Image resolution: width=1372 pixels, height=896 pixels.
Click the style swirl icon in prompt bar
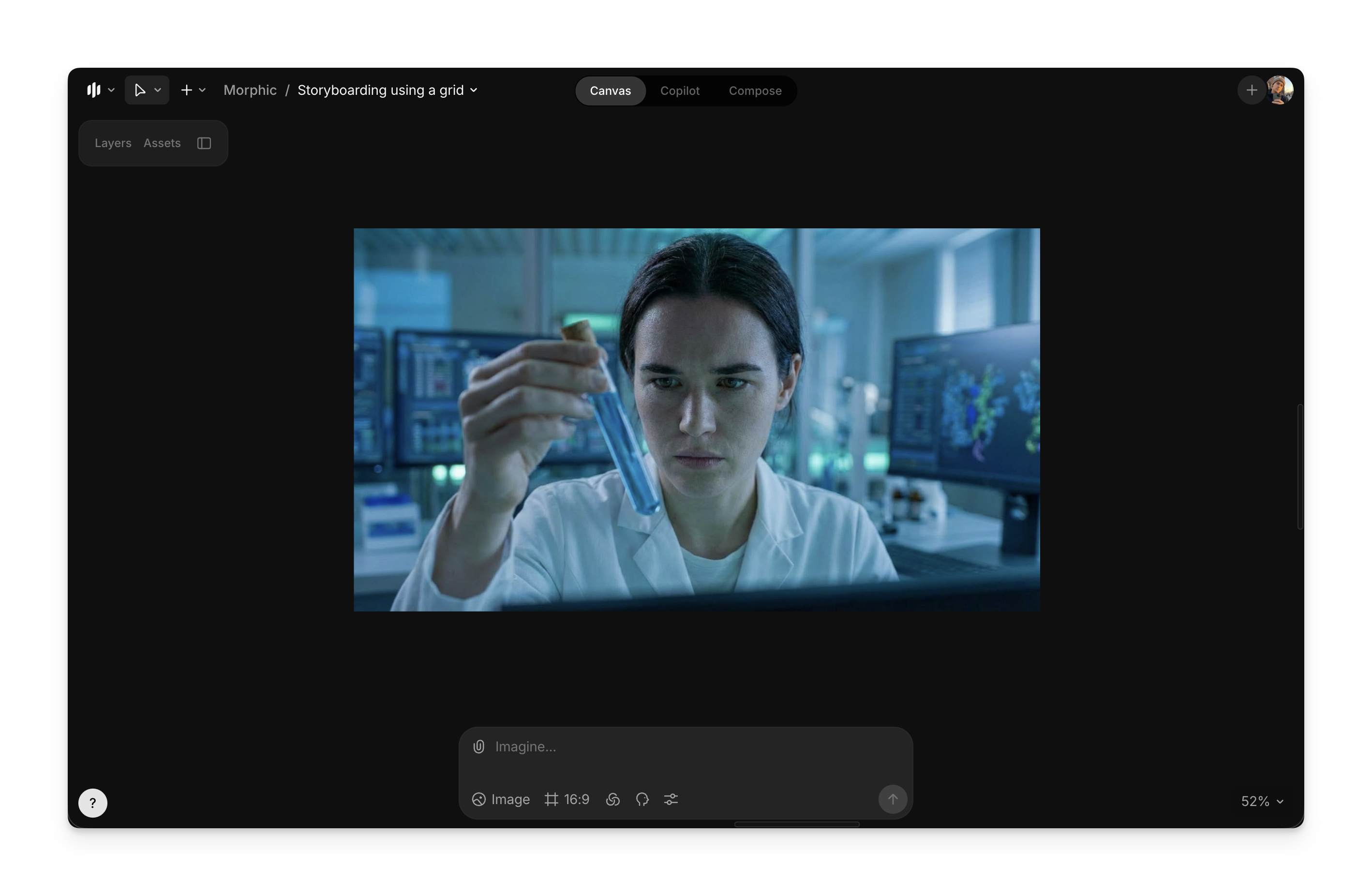point(613,799)
